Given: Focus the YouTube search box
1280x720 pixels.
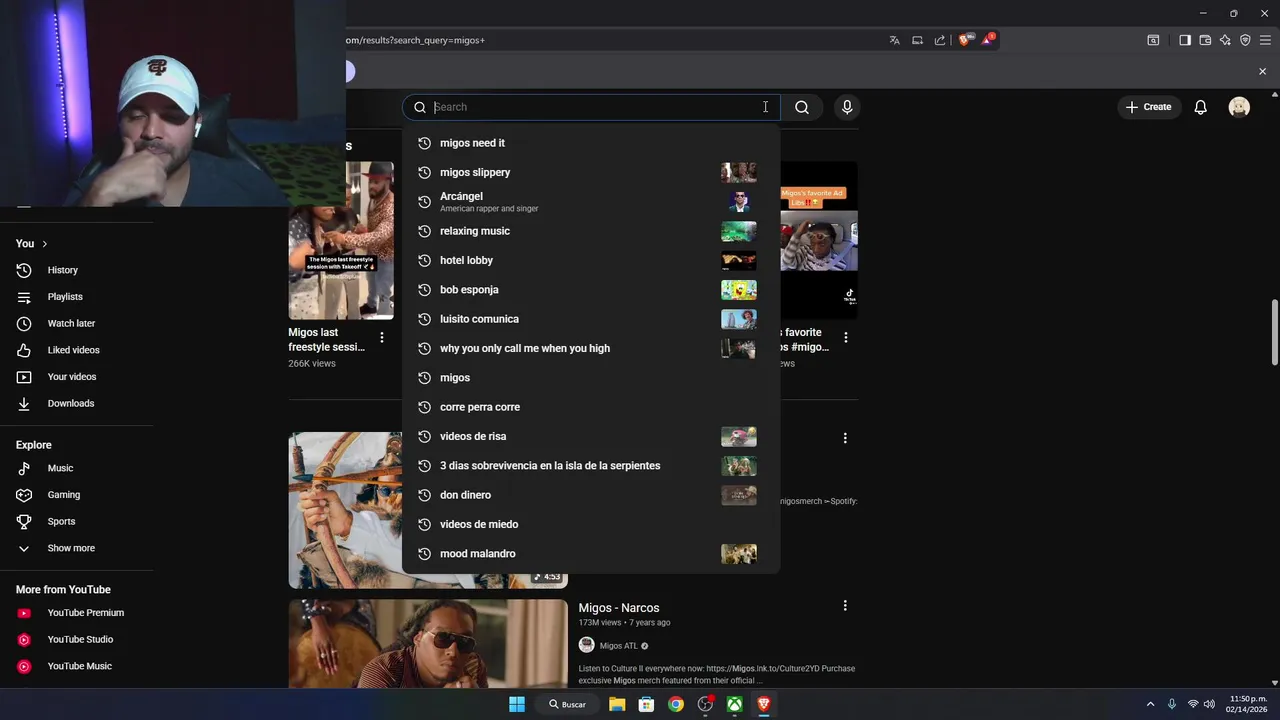Looking at the screenshot, I should (x=591, y=107).
